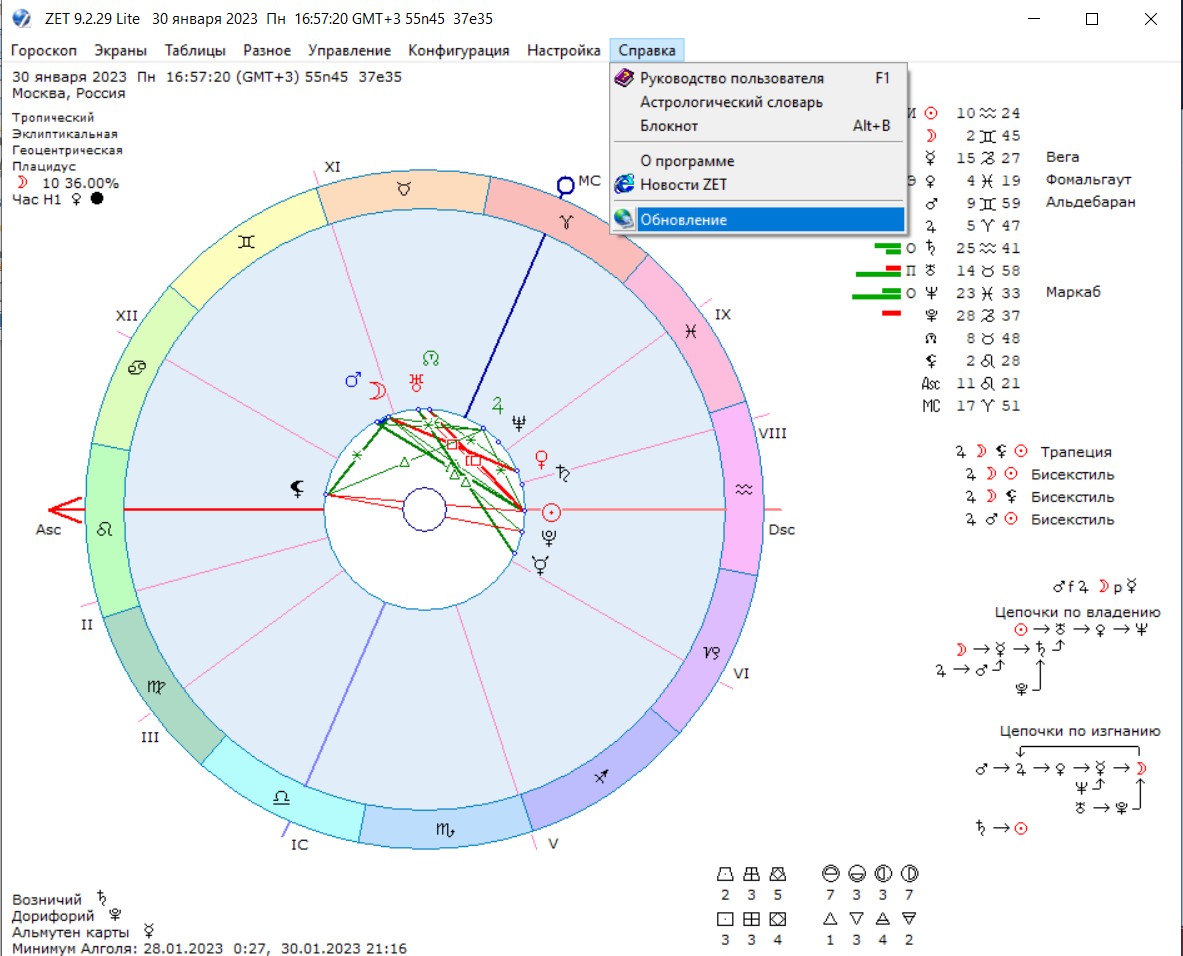The image size is (1183, 956).
Task: Select the green North Node symbol
Action: [x=431, y=357]
